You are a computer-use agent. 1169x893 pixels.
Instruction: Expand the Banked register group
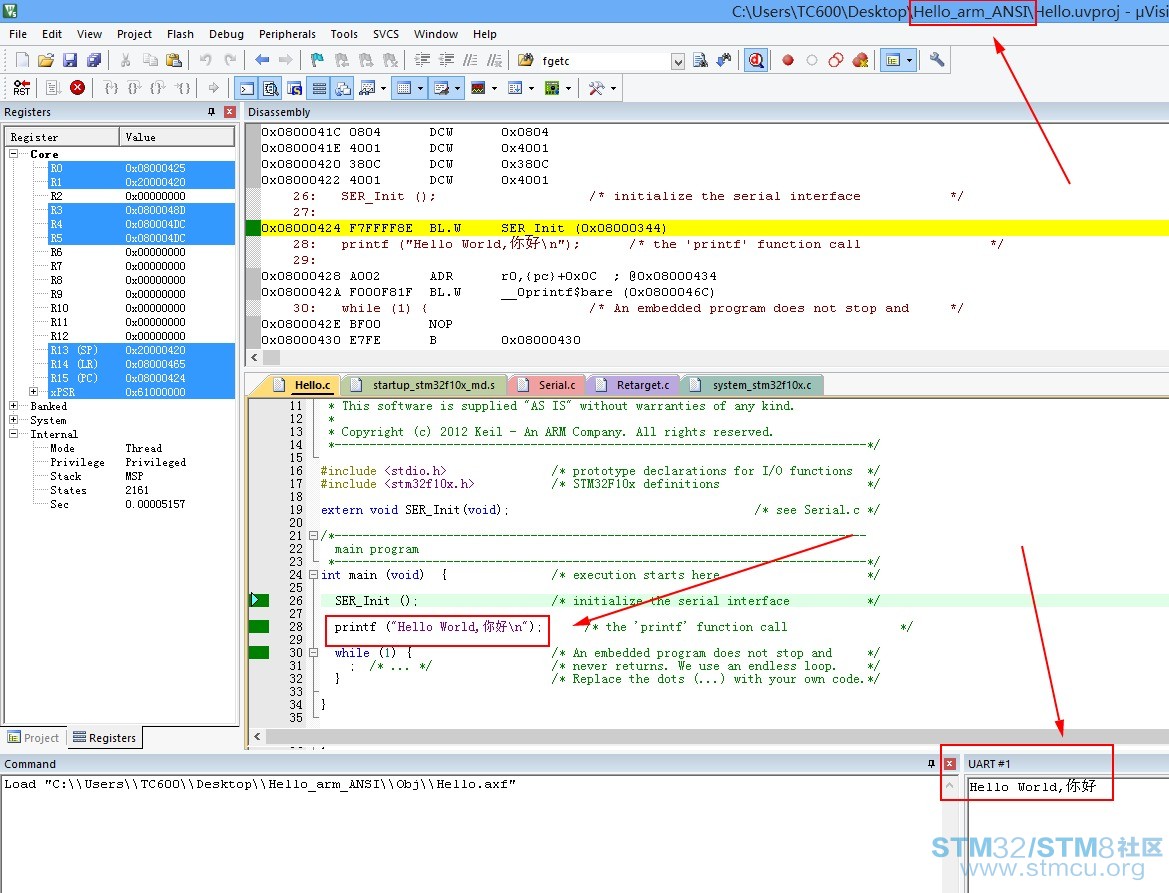(x=13, y=406)
